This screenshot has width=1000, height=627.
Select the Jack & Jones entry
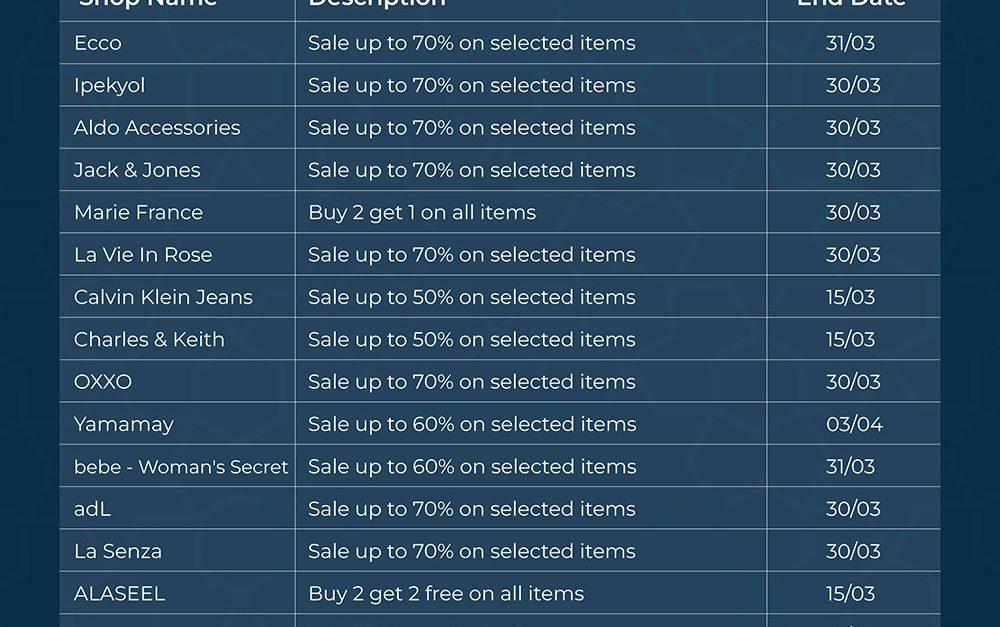coord(137,170)
